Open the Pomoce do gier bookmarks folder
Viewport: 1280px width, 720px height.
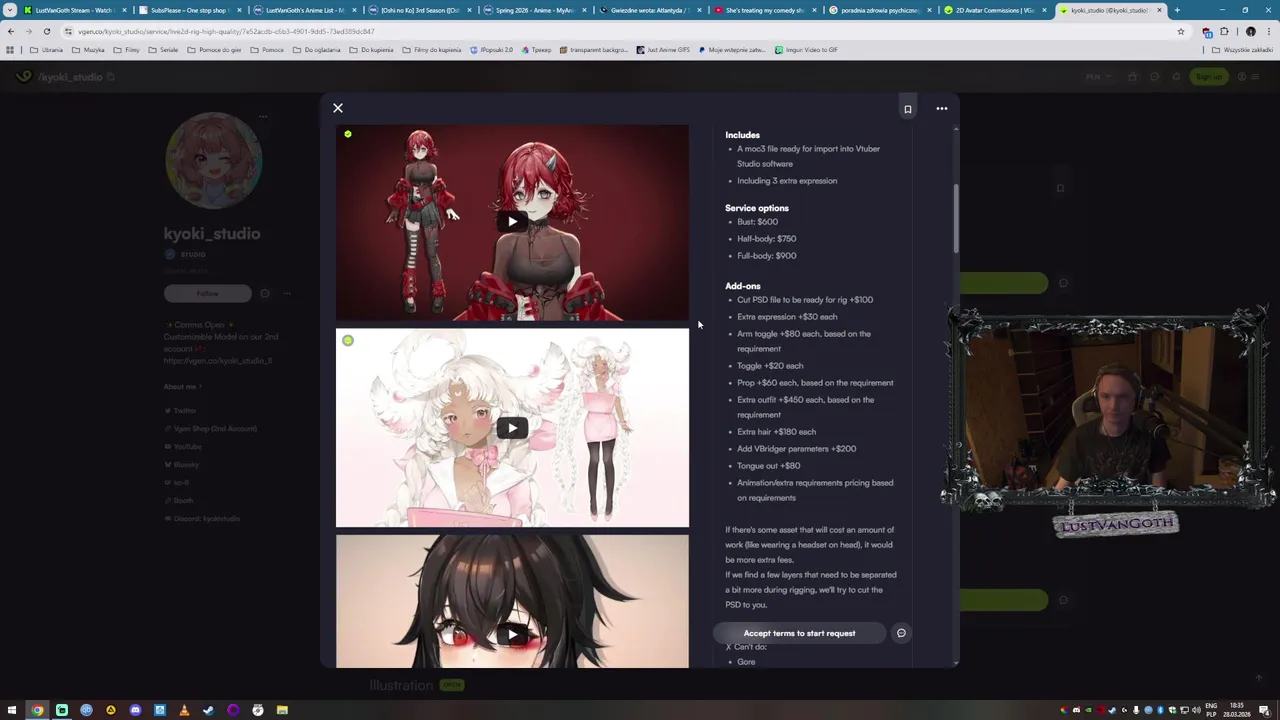[214, 50]
